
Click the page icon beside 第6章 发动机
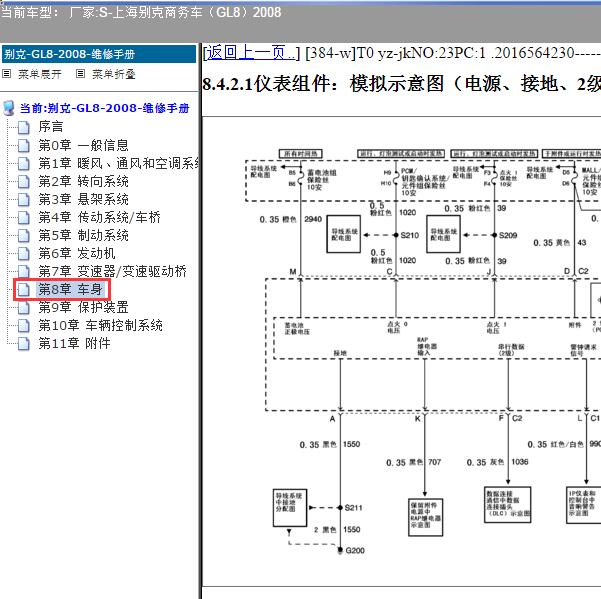24,254
